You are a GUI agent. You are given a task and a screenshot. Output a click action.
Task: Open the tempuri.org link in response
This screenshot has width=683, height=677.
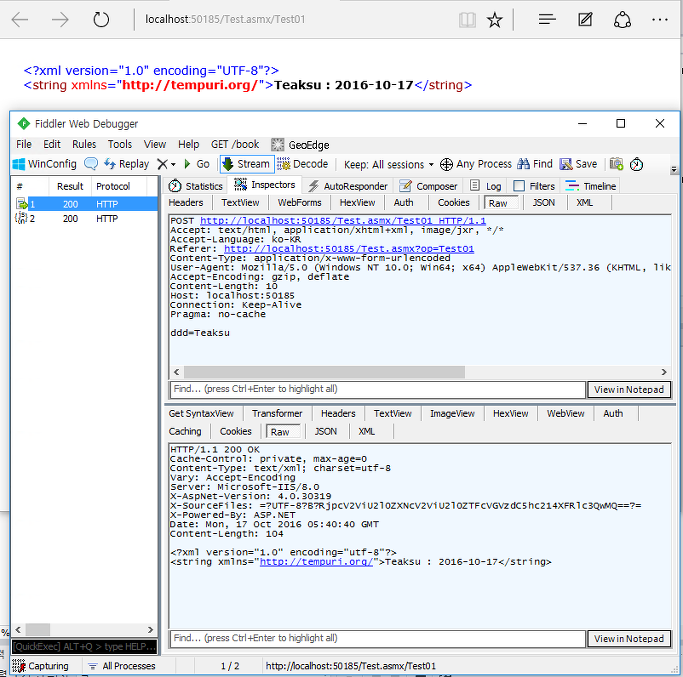click(316, 562)
